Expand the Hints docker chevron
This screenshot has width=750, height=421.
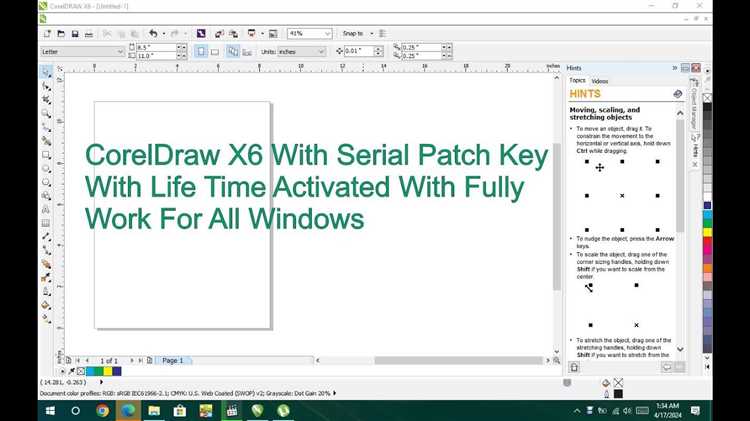click(675, 68)
